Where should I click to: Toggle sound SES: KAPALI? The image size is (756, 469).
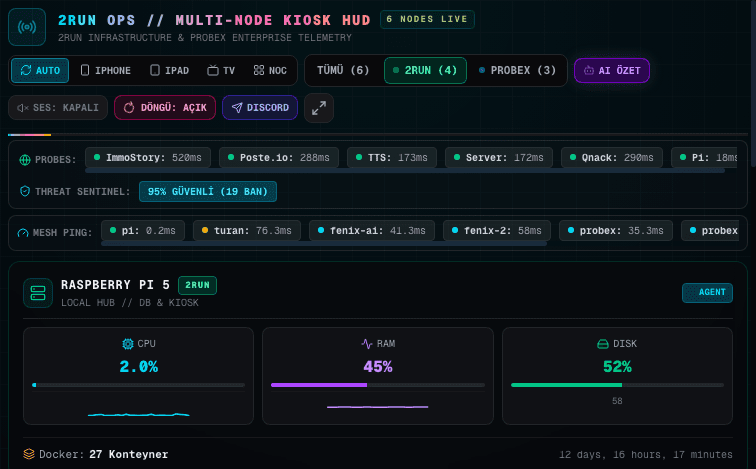[x=58, y=107]
